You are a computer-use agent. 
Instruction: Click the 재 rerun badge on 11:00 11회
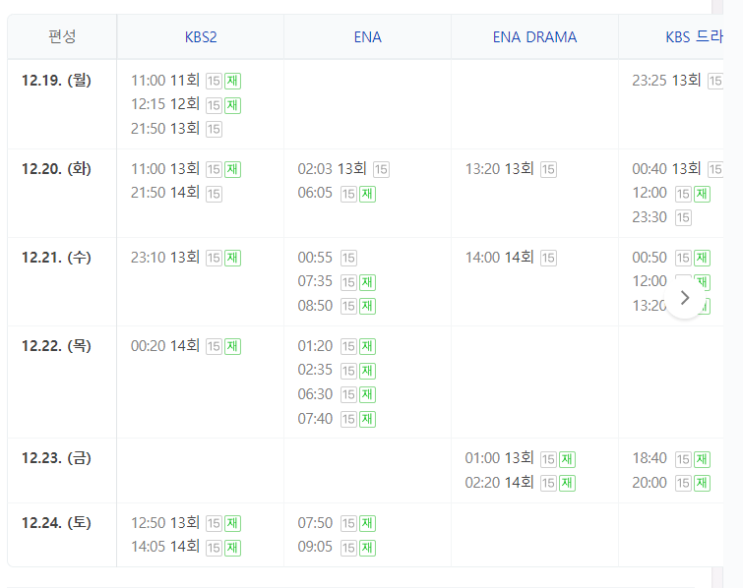(232, 81)
